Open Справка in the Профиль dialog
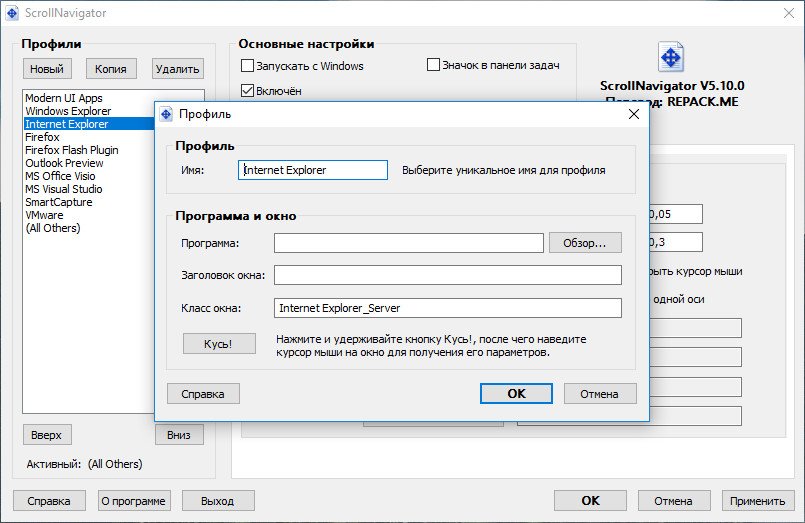The width and height of the screenshot is (805, 523). coord(203,394)
